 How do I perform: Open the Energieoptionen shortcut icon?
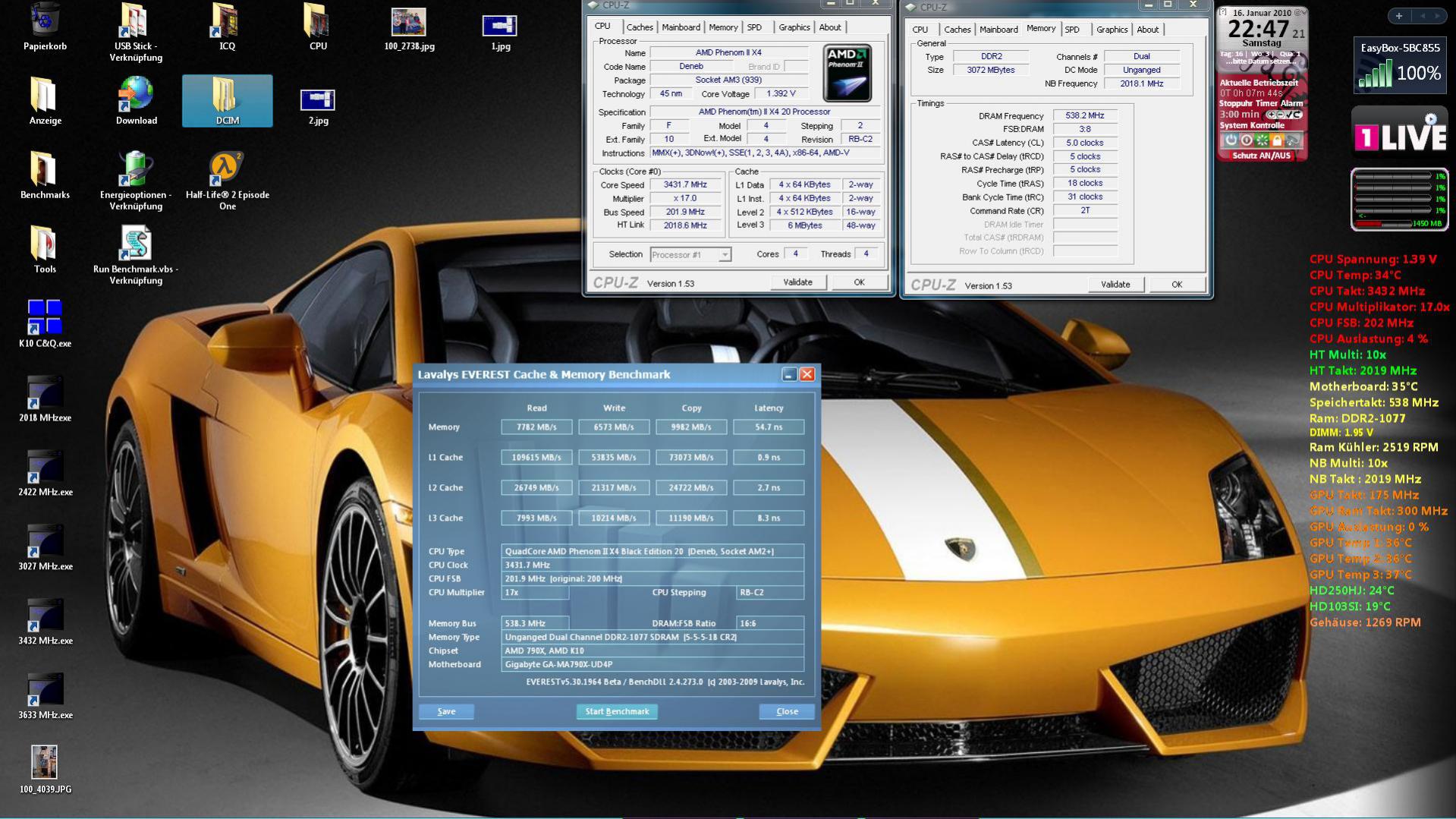click(136, 181)
